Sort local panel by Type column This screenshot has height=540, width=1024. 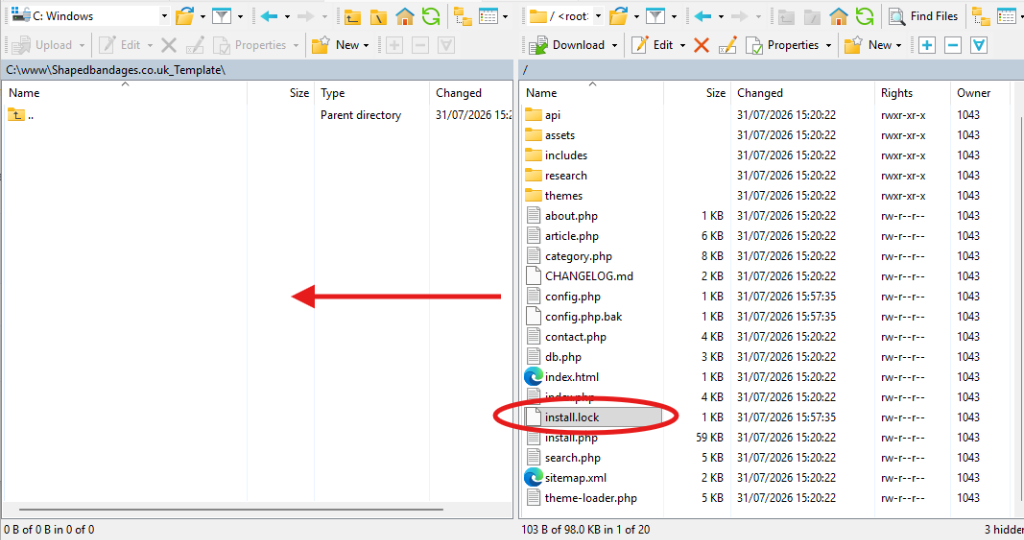click(x=372, y=93)
